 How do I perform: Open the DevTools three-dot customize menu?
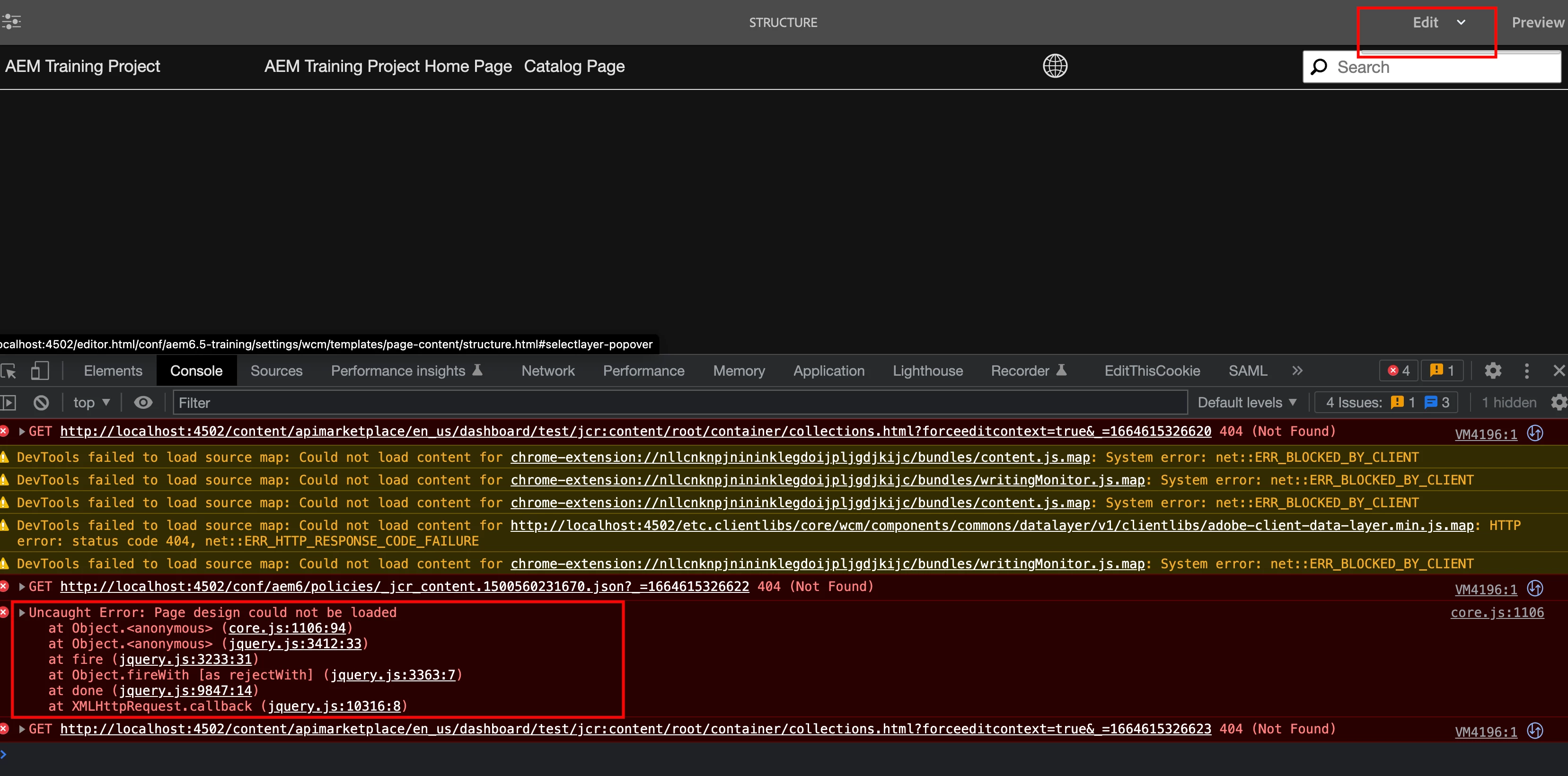tap(1526, 370)
